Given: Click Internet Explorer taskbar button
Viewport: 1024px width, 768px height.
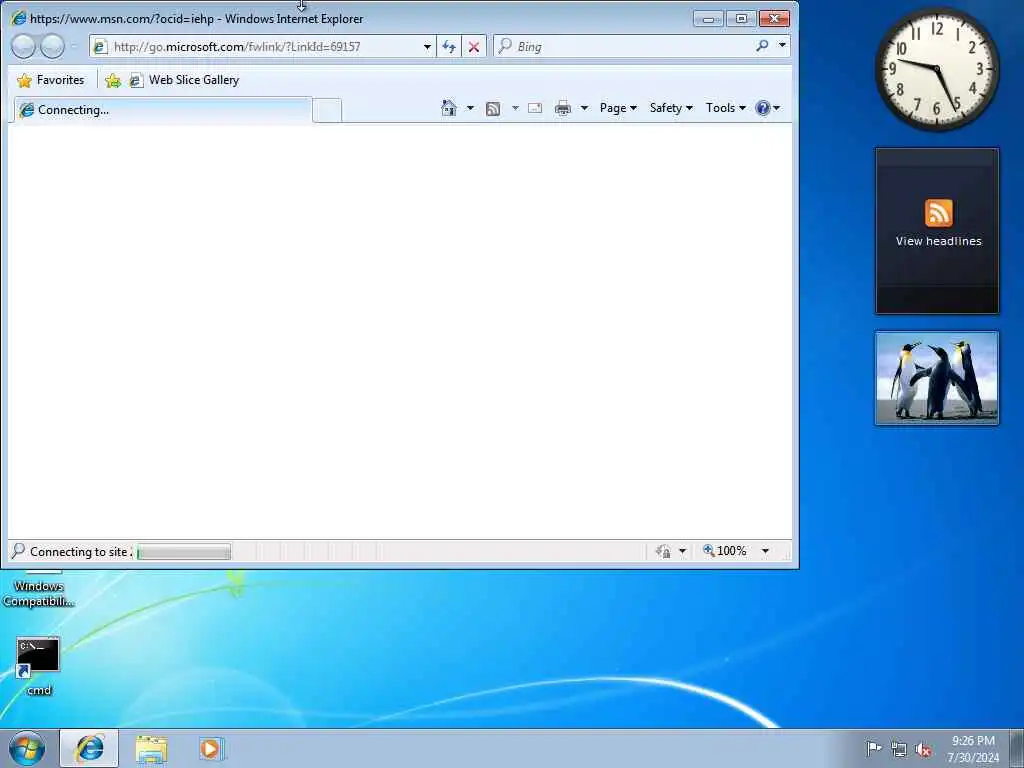Looking at the screenshot, I should pyautogui.click(x=89, y=748).
